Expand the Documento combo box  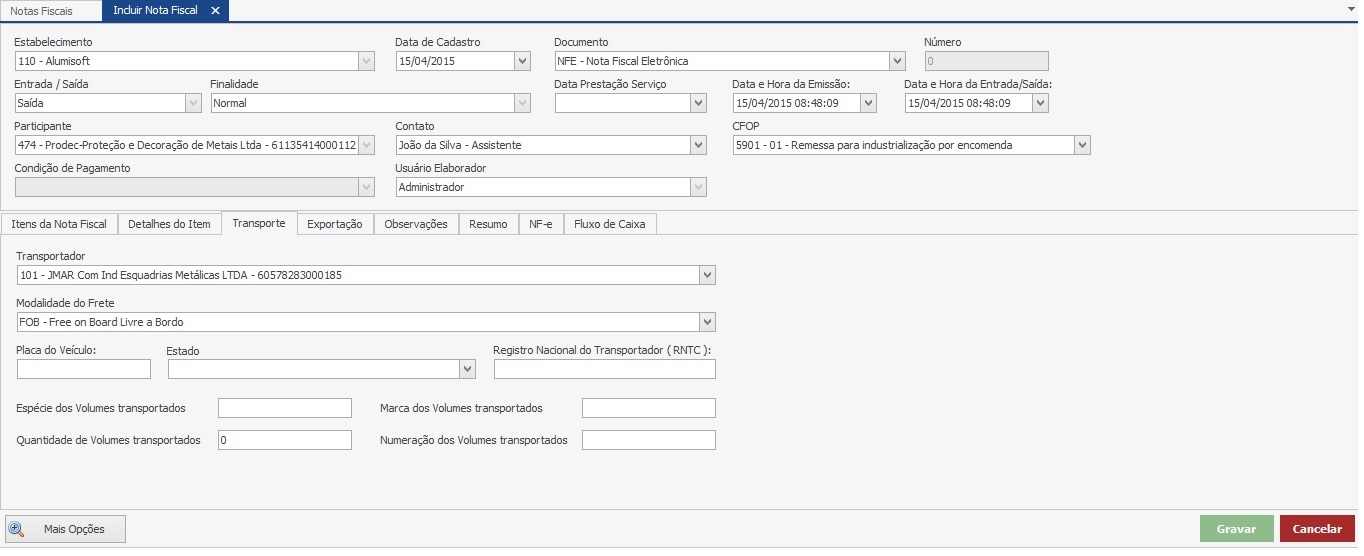(898, 61)
